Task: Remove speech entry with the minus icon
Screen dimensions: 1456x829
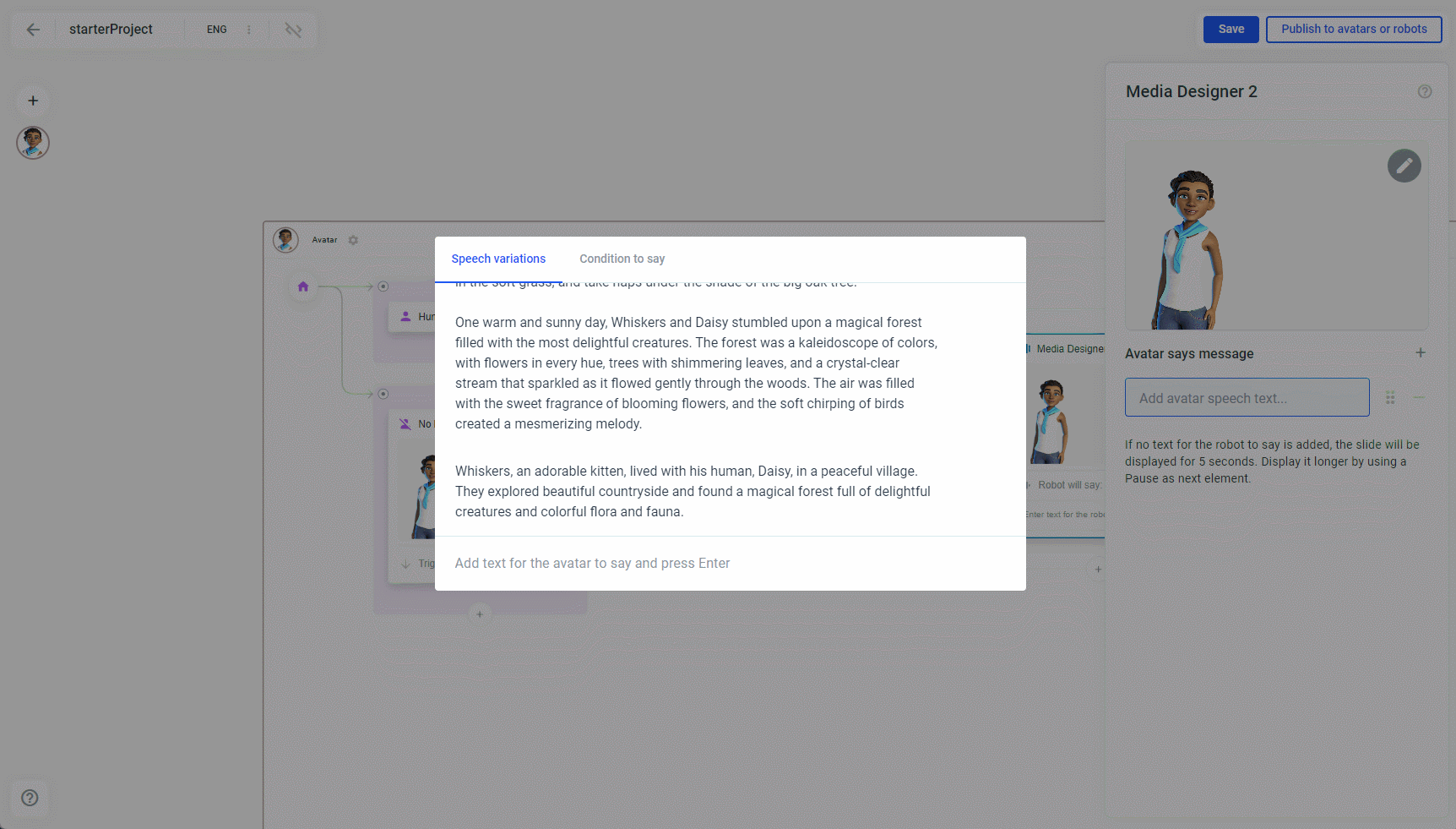Action: 1419,397
